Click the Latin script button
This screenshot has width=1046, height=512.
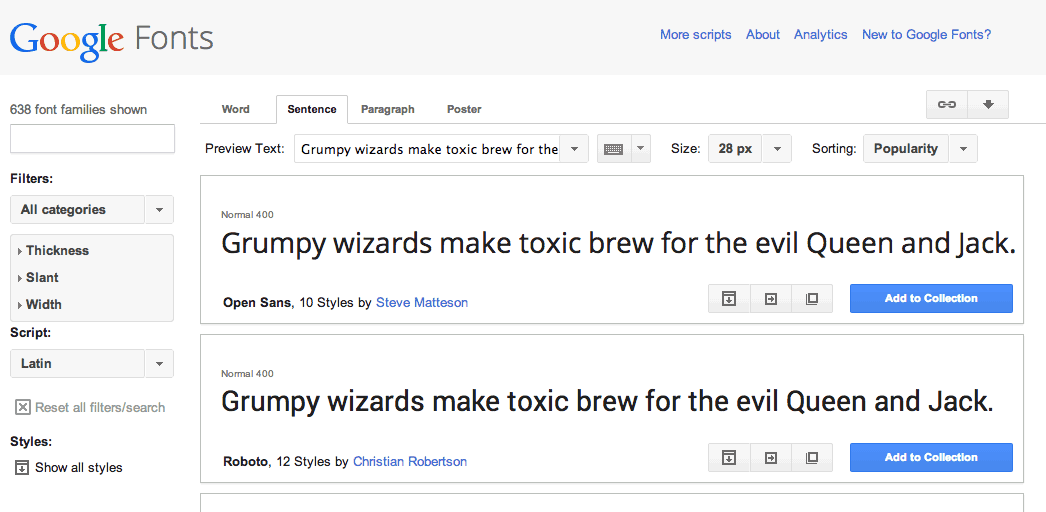(x=77, y=363)
